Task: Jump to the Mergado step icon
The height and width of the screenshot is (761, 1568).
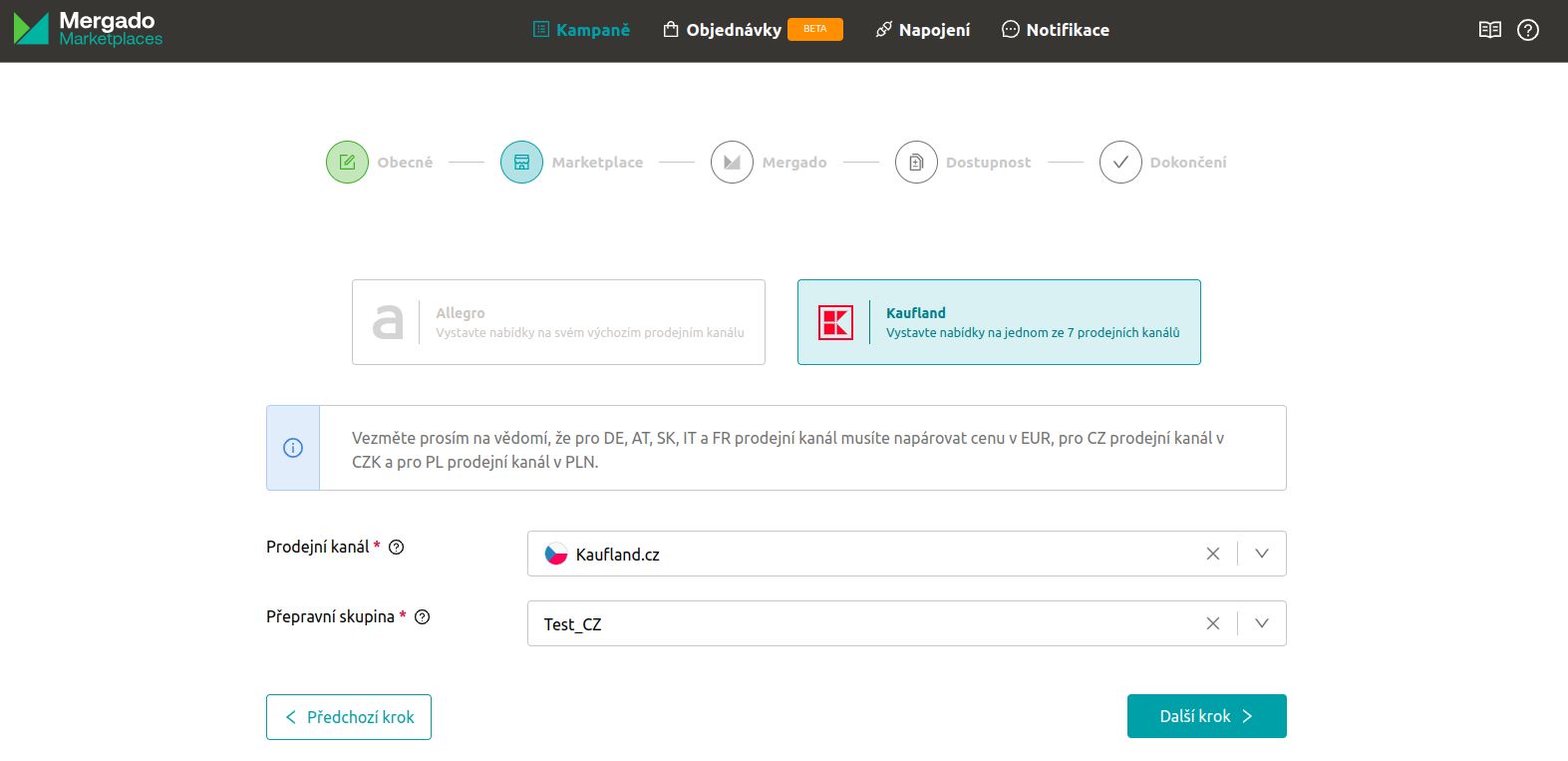Action: point(732,163)
